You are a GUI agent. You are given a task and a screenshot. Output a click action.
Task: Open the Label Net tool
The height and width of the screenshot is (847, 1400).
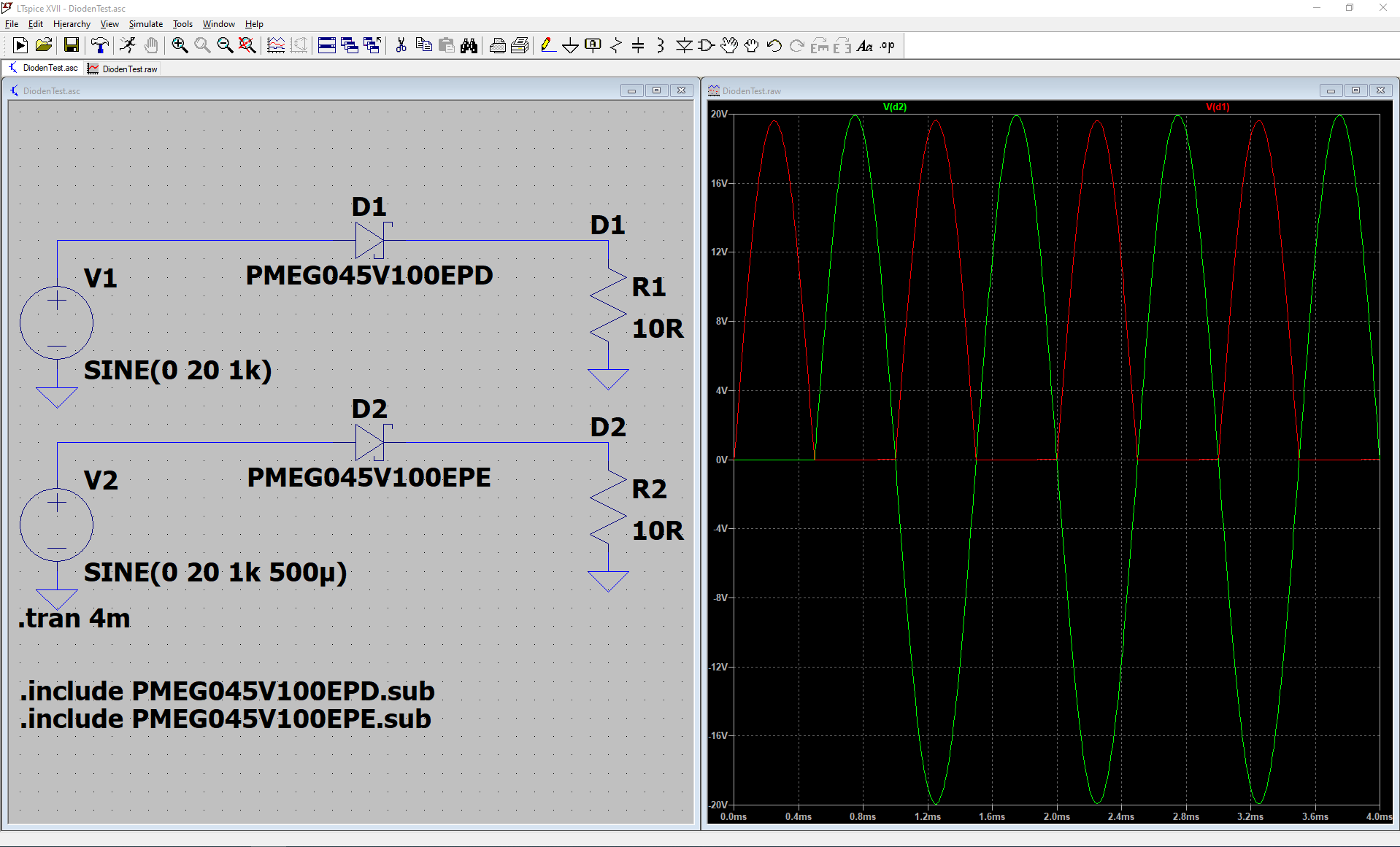click(x=592, y=45)
